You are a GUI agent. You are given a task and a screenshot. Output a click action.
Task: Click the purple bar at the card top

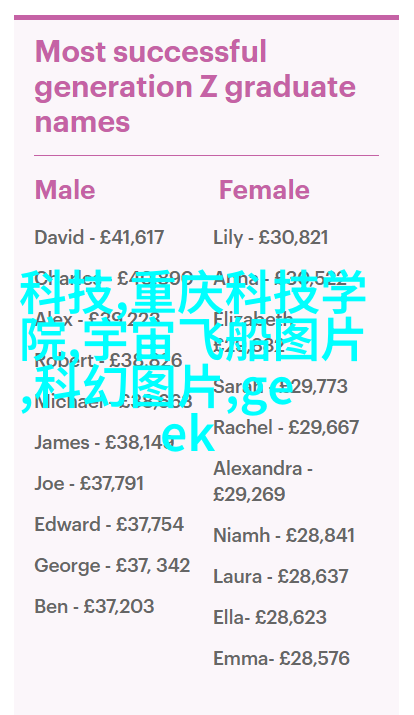207,17
